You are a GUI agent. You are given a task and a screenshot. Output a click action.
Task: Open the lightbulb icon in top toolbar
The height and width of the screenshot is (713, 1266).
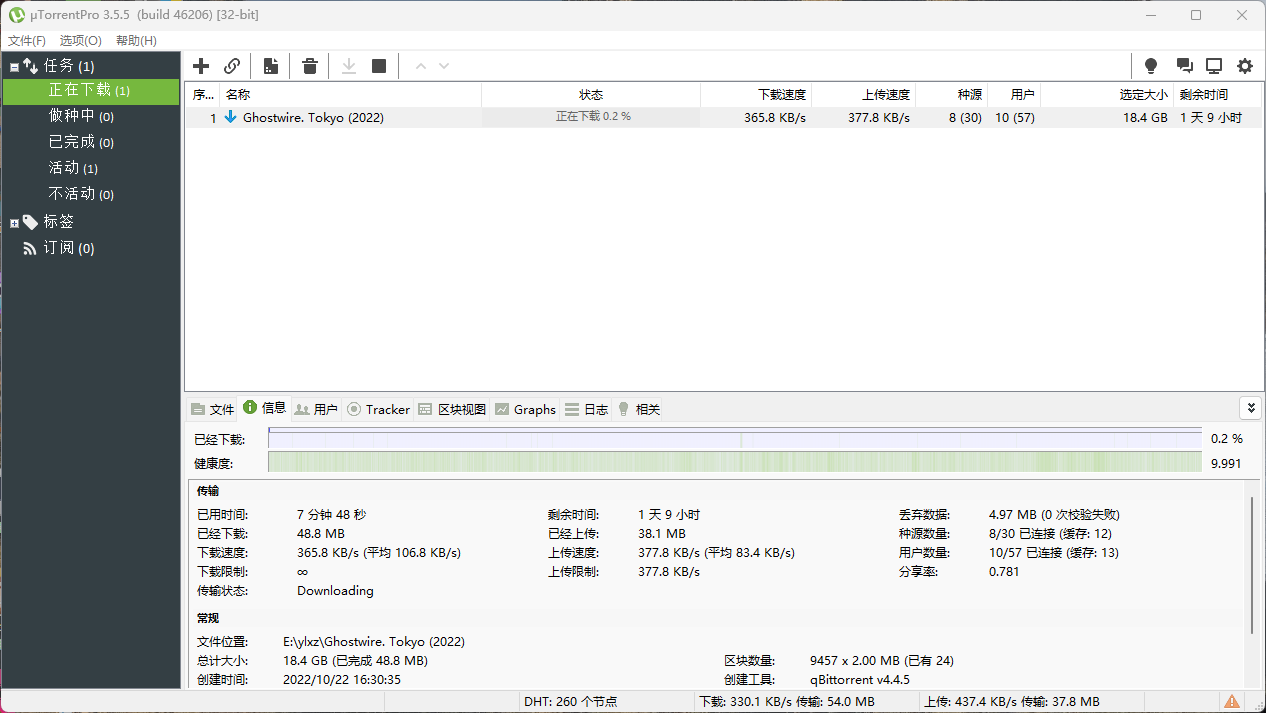1151,66
